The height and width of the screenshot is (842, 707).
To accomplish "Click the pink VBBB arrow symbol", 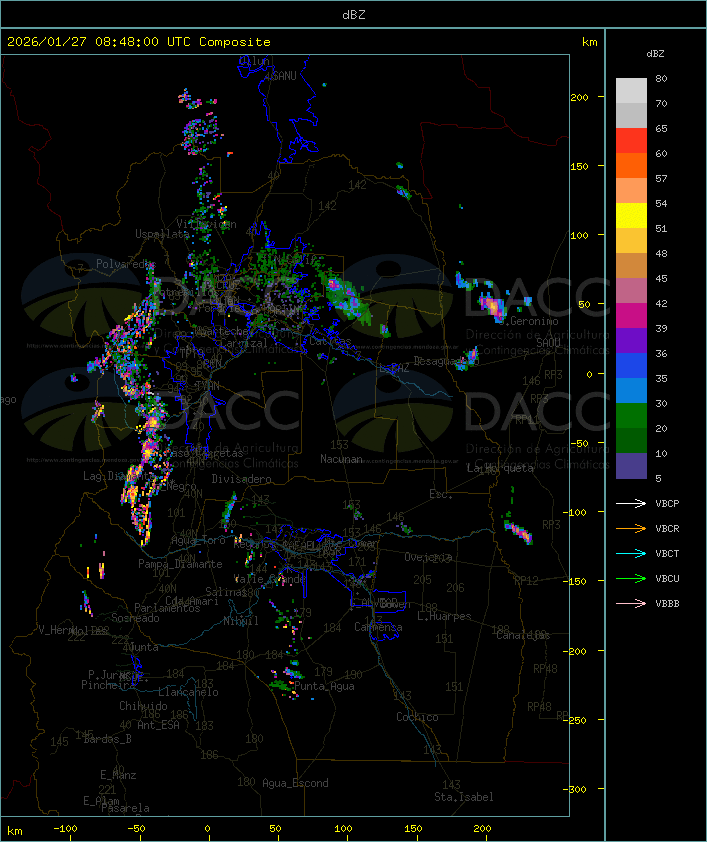I will [632, 603].
